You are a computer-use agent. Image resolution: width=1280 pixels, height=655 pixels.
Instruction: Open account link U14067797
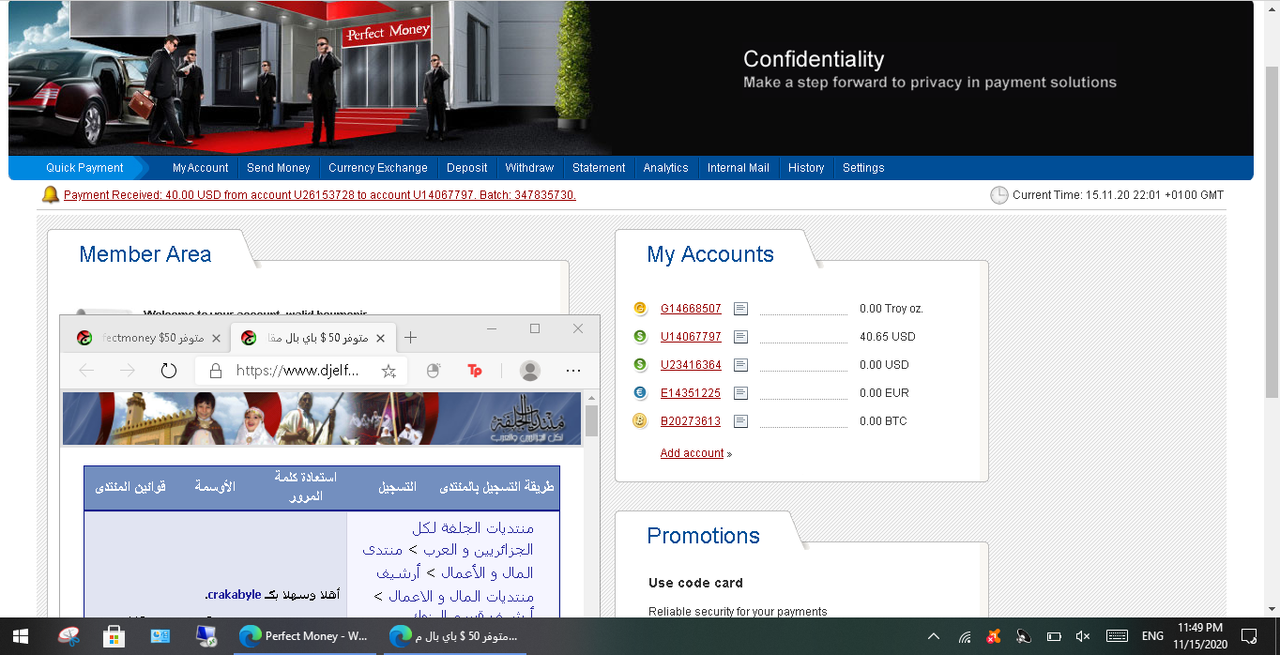coord(691,337)
